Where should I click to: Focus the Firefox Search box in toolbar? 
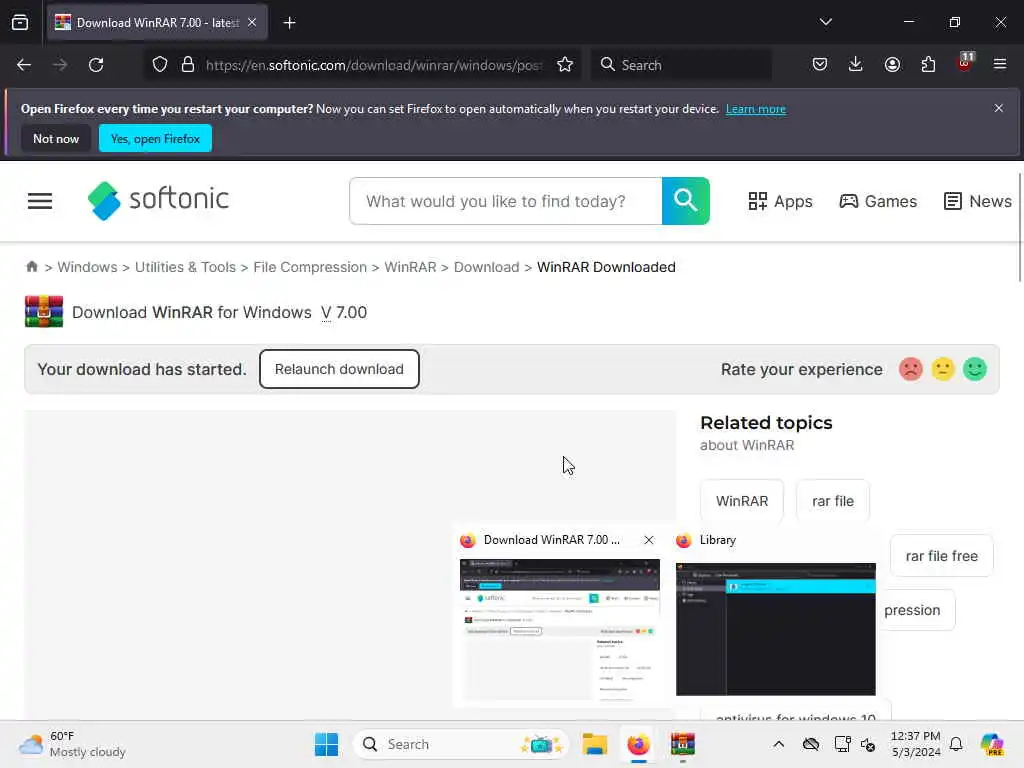coord(681,65)
